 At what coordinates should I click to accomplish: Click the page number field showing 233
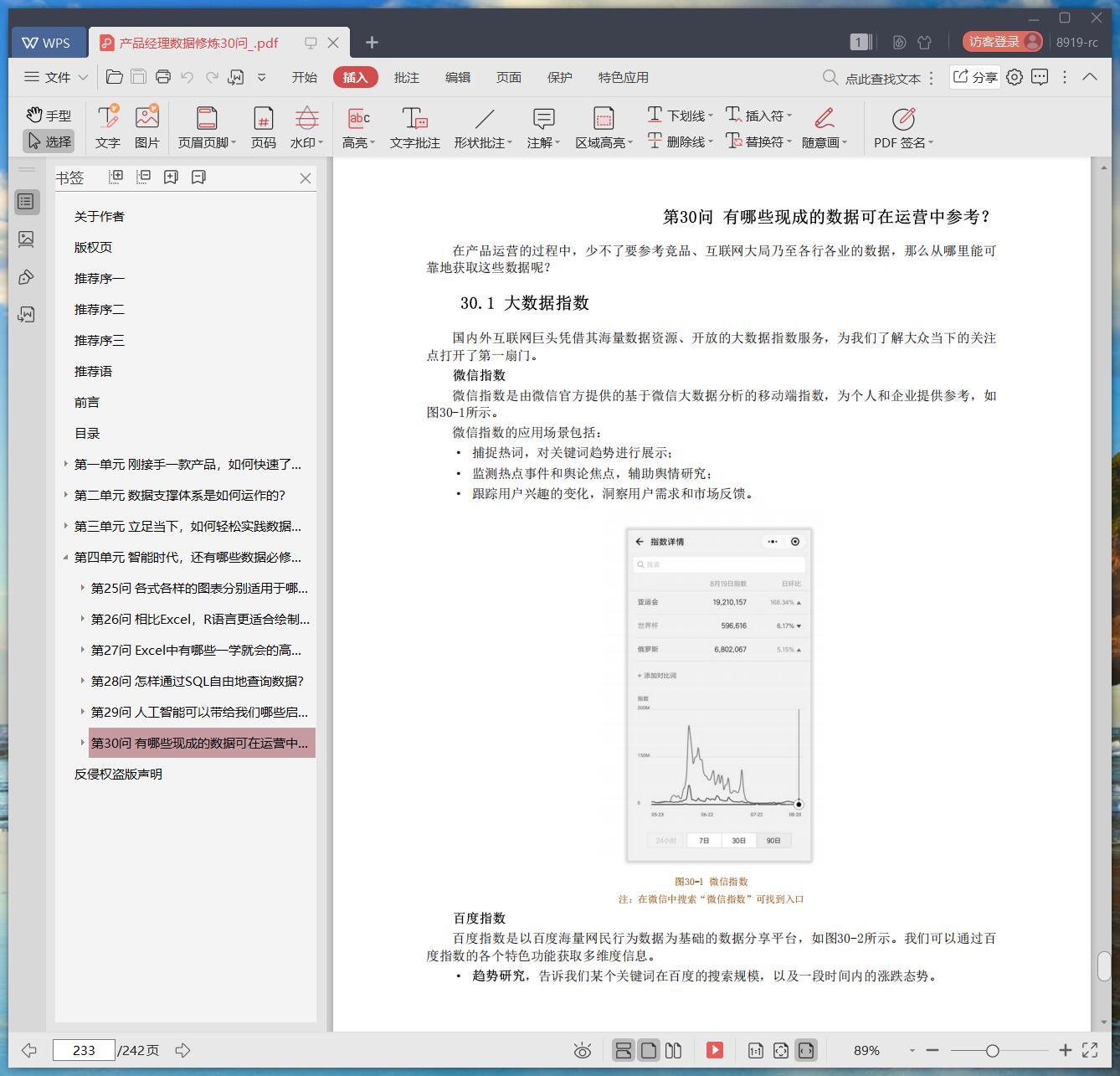coord(84,1050)
